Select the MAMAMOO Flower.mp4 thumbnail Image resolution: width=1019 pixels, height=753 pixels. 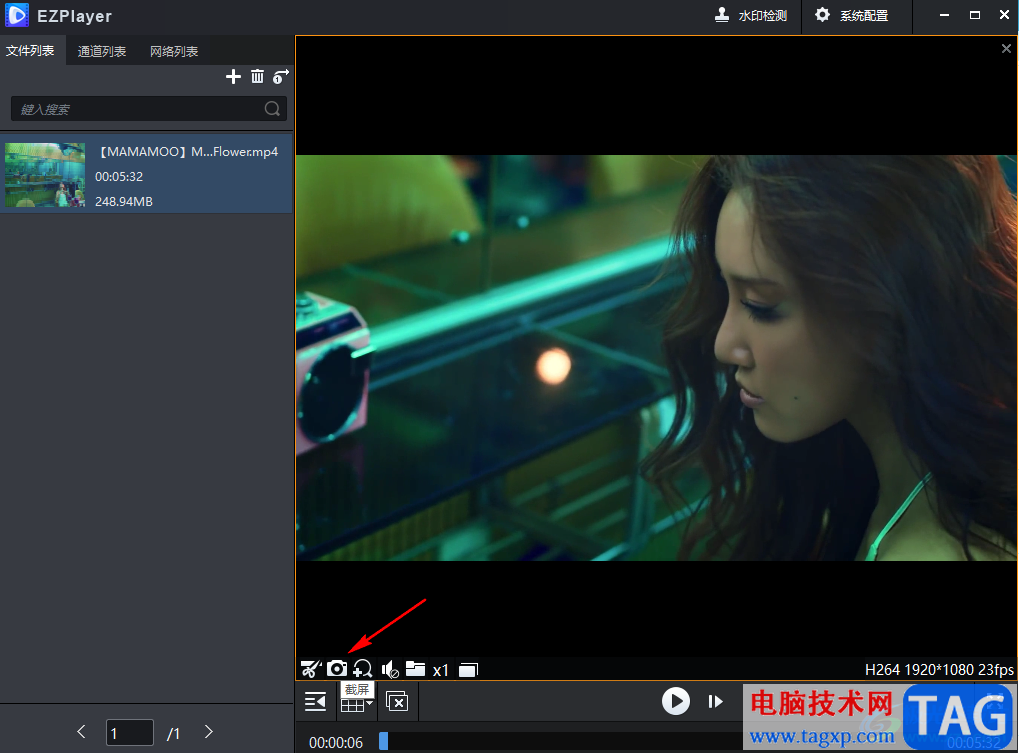[45, 175]
